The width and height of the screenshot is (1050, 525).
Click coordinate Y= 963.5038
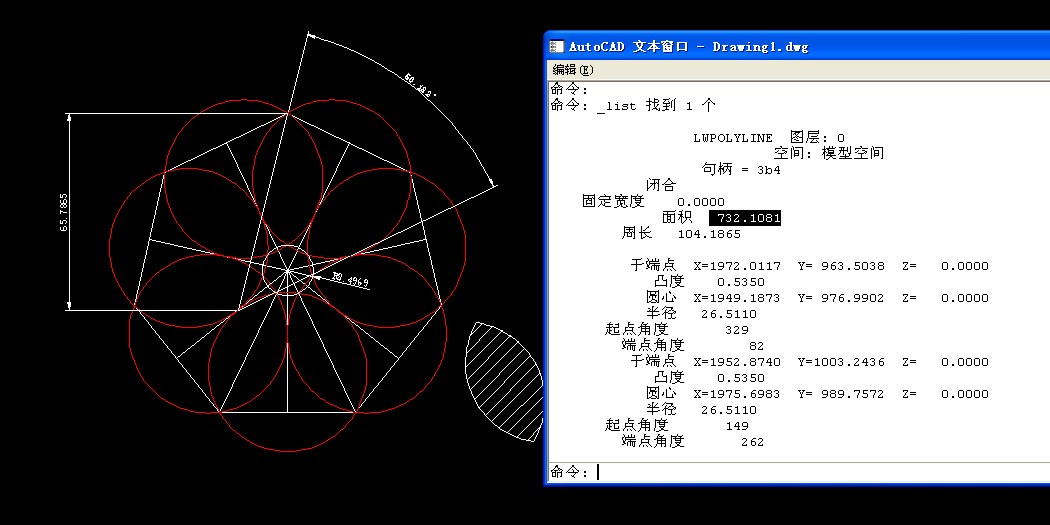[x=841, y=267]
